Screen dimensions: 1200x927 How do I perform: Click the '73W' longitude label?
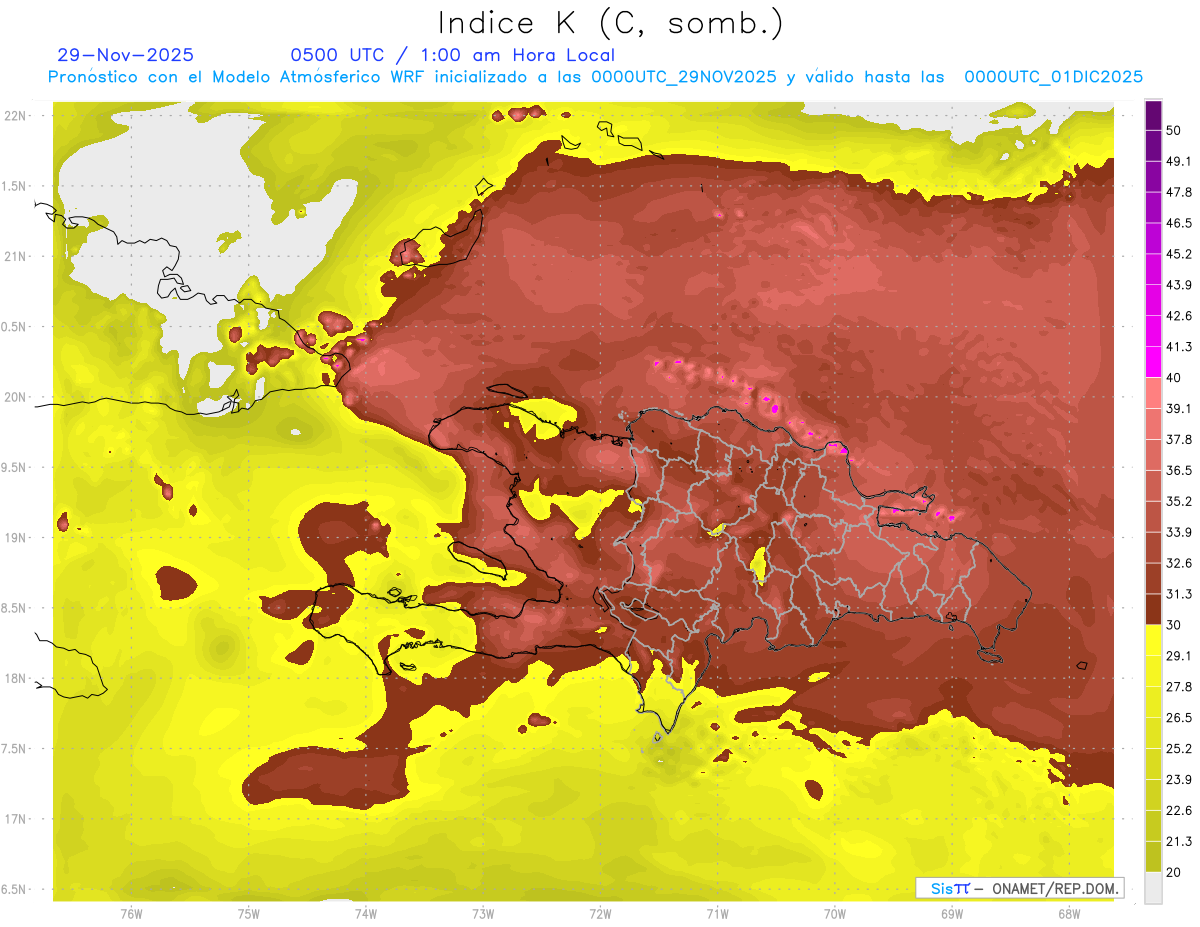tap(483, 913)
